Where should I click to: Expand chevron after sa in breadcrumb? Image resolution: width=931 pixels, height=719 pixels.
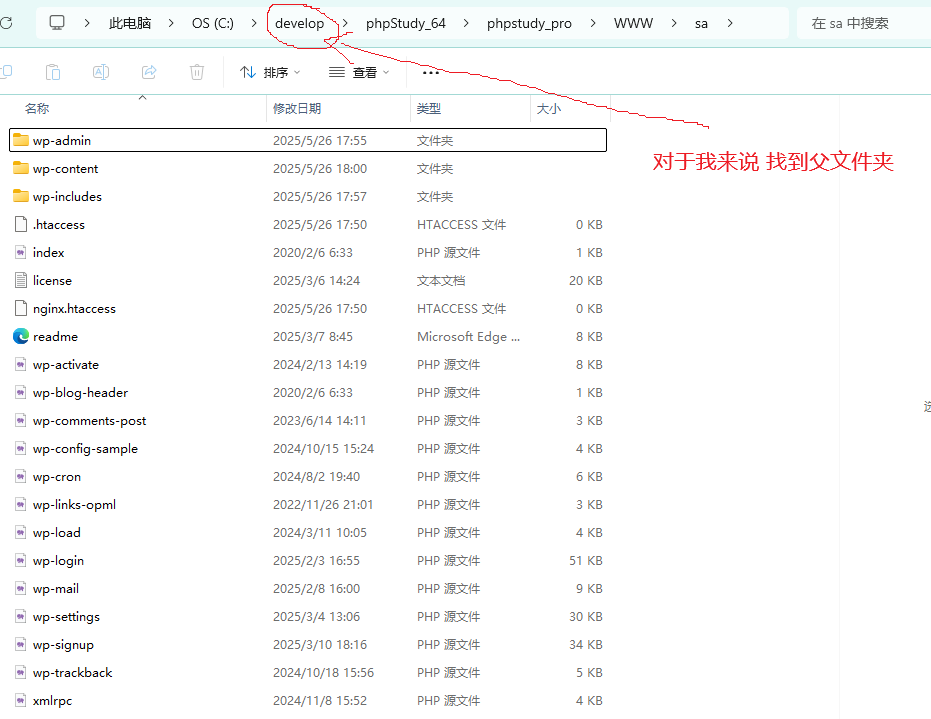tap(730, 23)
